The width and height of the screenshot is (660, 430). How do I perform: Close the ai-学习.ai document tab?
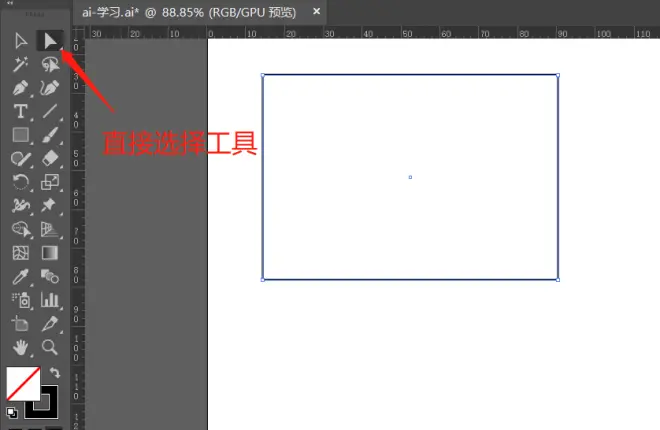point(317,11)
